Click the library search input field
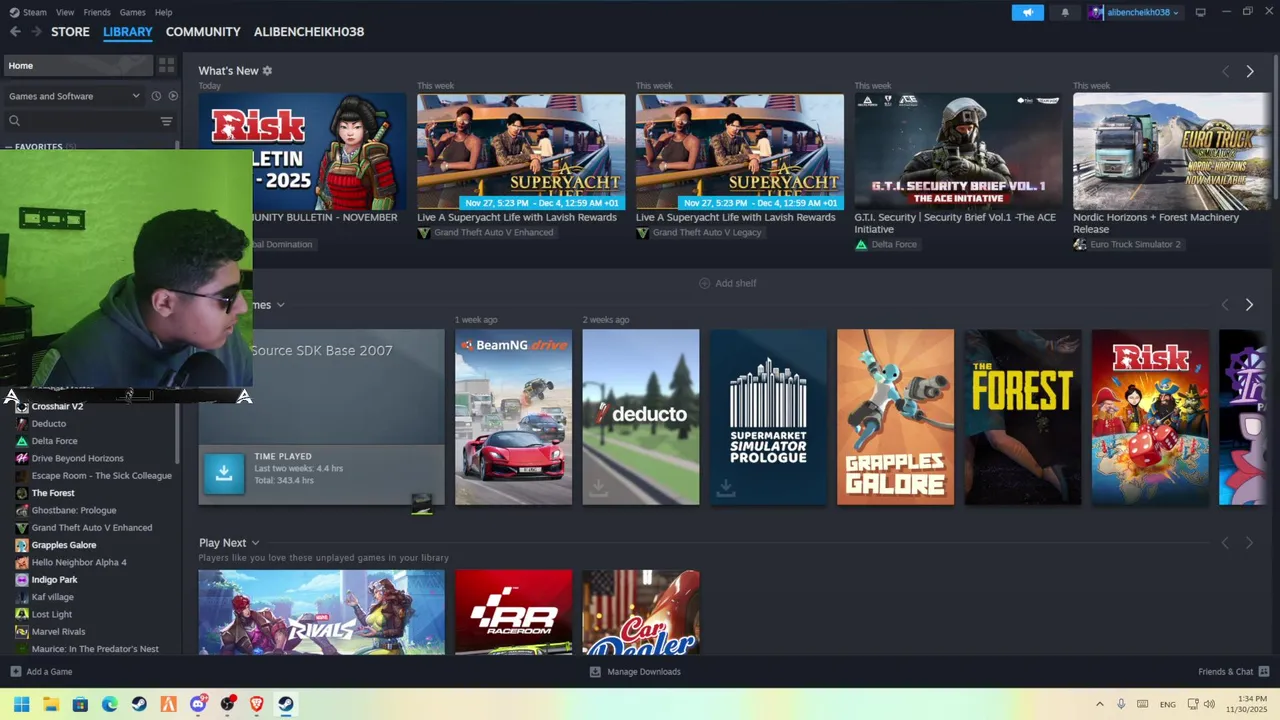The height and width of the screenshot is (720, 1280). [90, 121]
